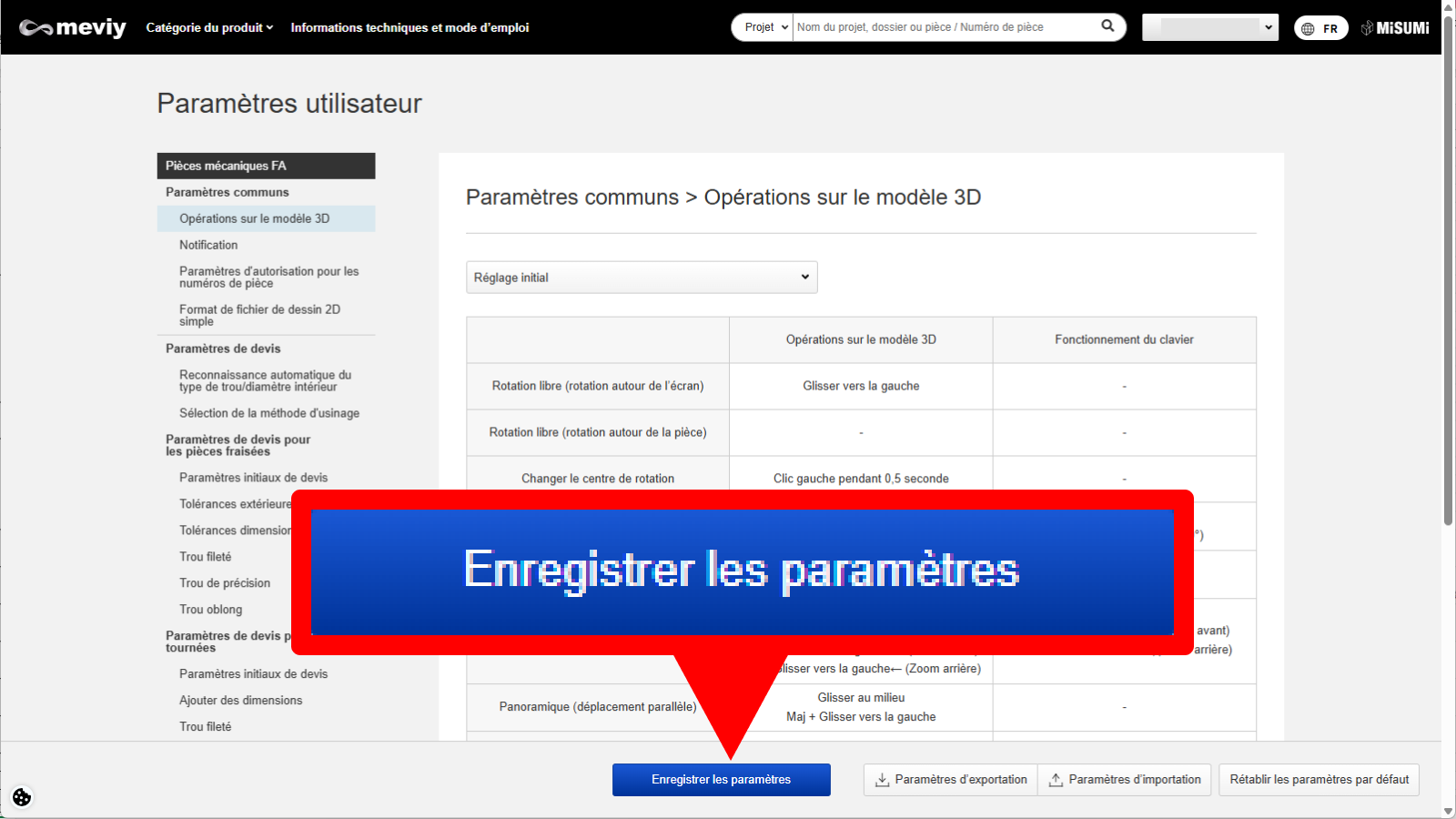Image resolution: width=1456 pixels, height=819 pixels.
Task: Open the FR language globe selector
Action: point(1320,28)
